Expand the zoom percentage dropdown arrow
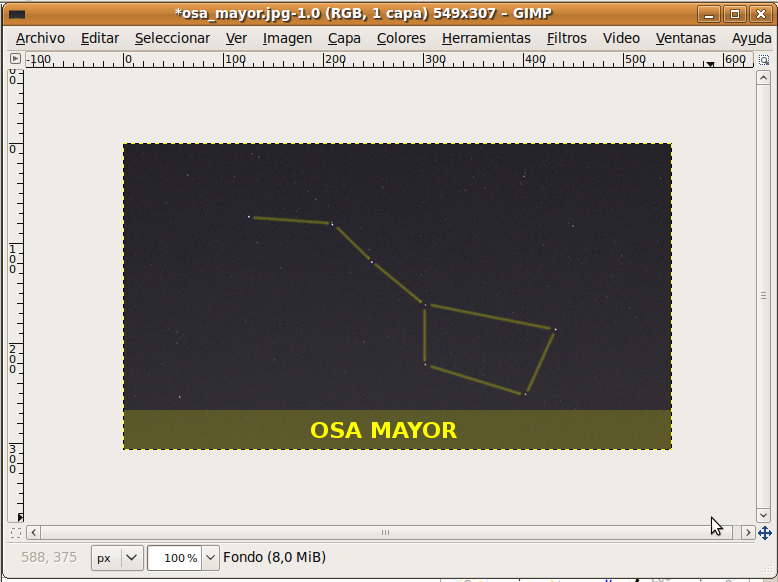The width and height of the screenshot is (778, 582). coord(210,557)
